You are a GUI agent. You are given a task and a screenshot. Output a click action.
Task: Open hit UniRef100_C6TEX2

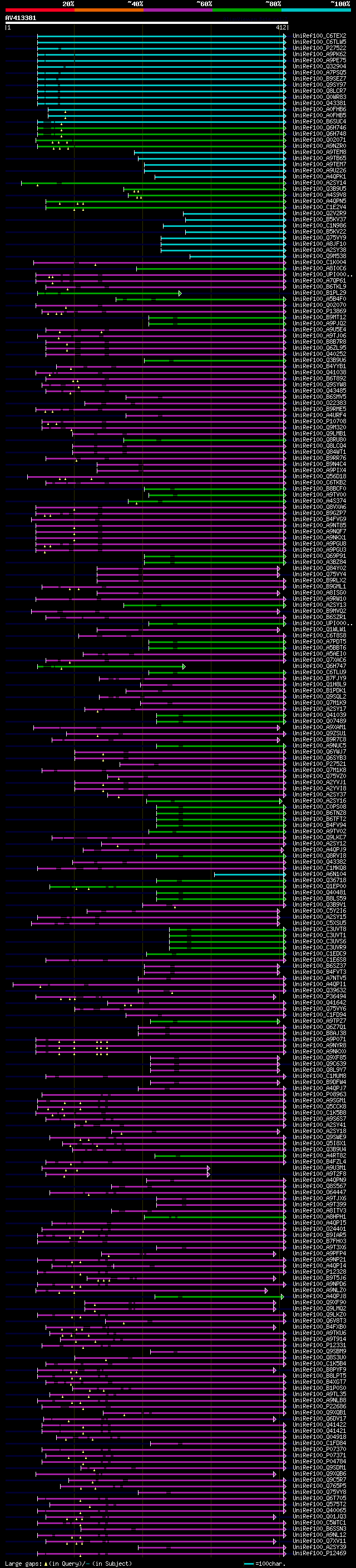[x=319, y=36]
